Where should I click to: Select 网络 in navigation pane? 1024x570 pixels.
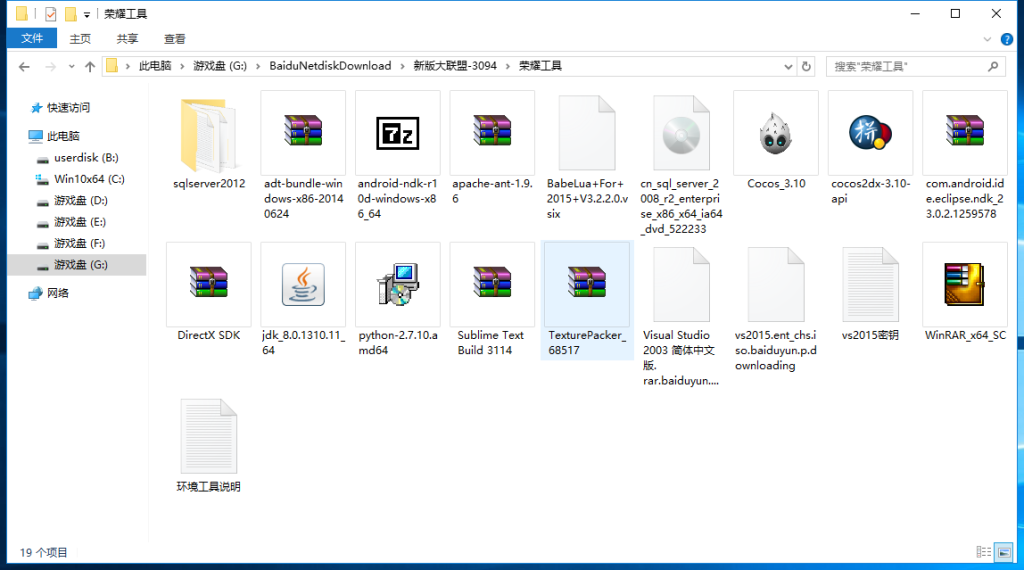click(58, 293)
